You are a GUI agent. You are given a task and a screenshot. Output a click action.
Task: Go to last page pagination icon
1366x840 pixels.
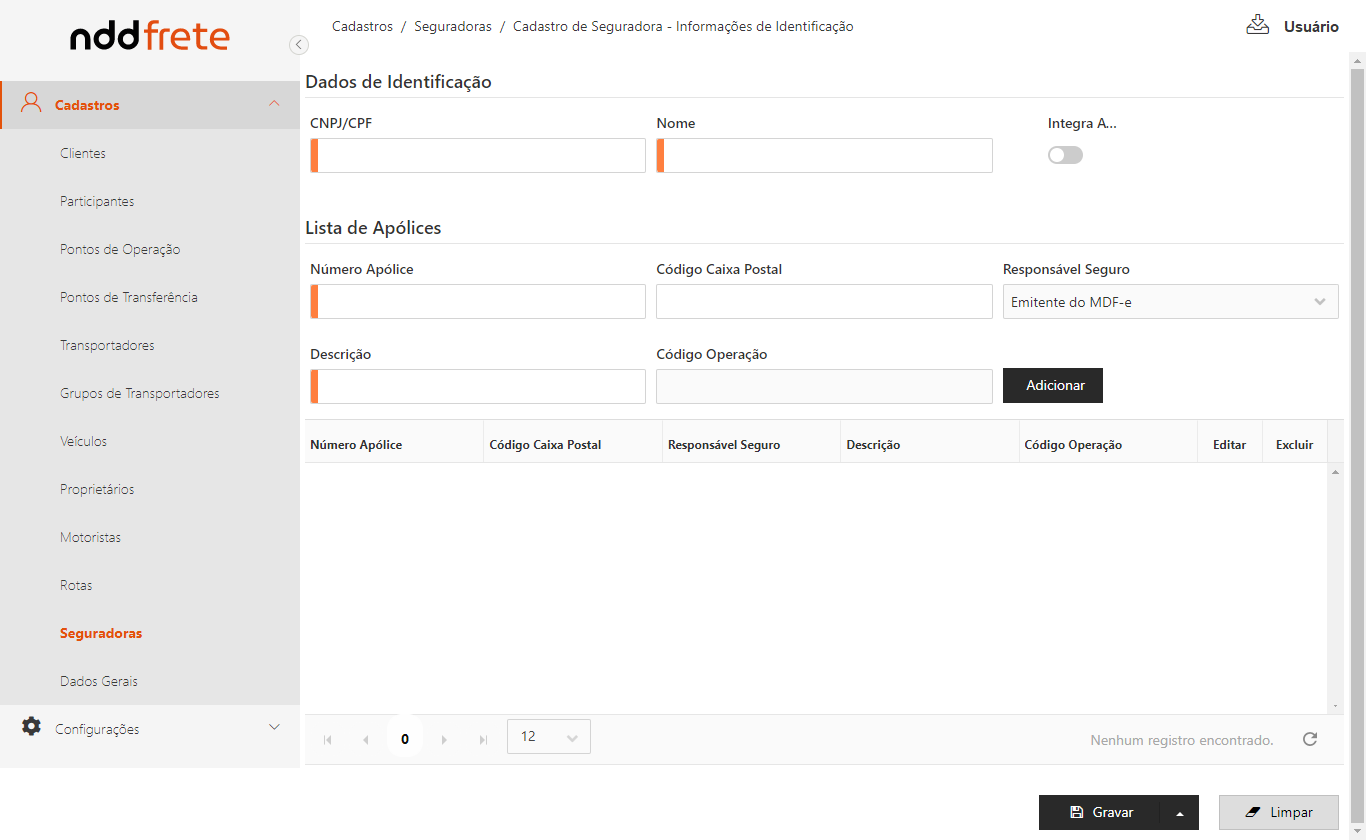click(483, 740)
